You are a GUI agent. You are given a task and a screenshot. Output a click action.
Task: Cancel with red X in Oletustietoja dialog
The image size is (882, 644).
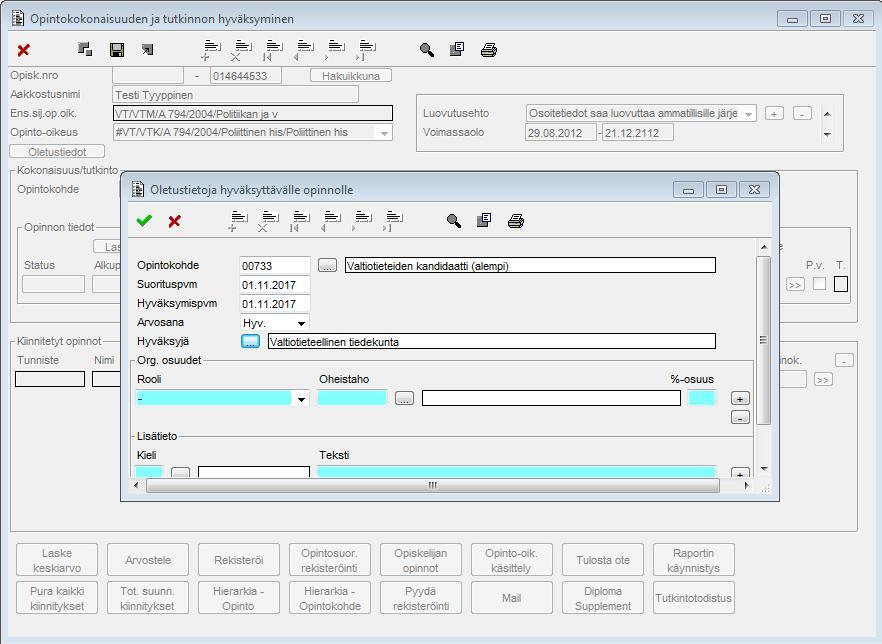(174, 221)
